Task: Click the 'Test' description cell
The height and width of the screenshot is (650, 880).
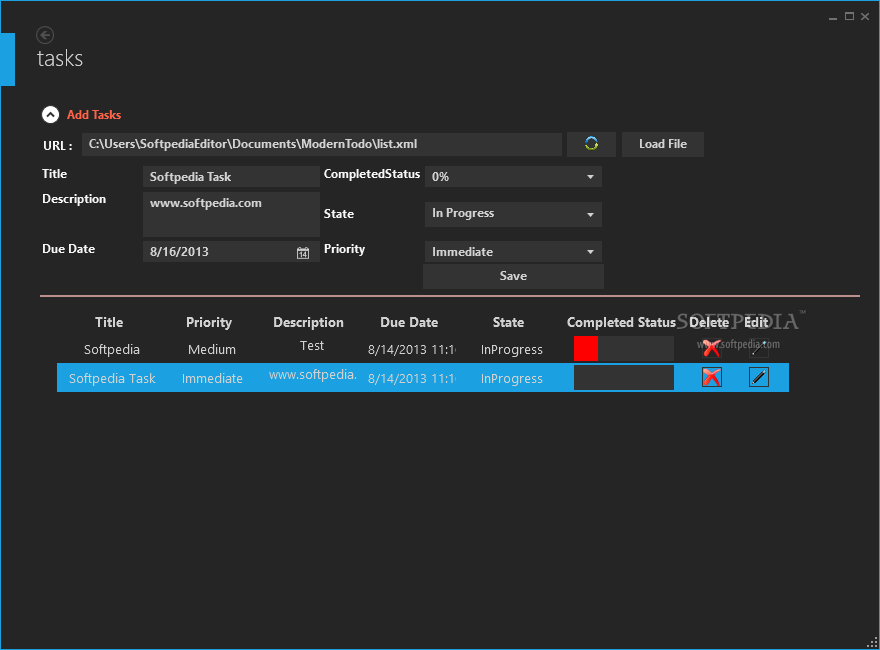Action: coord(311,346)
